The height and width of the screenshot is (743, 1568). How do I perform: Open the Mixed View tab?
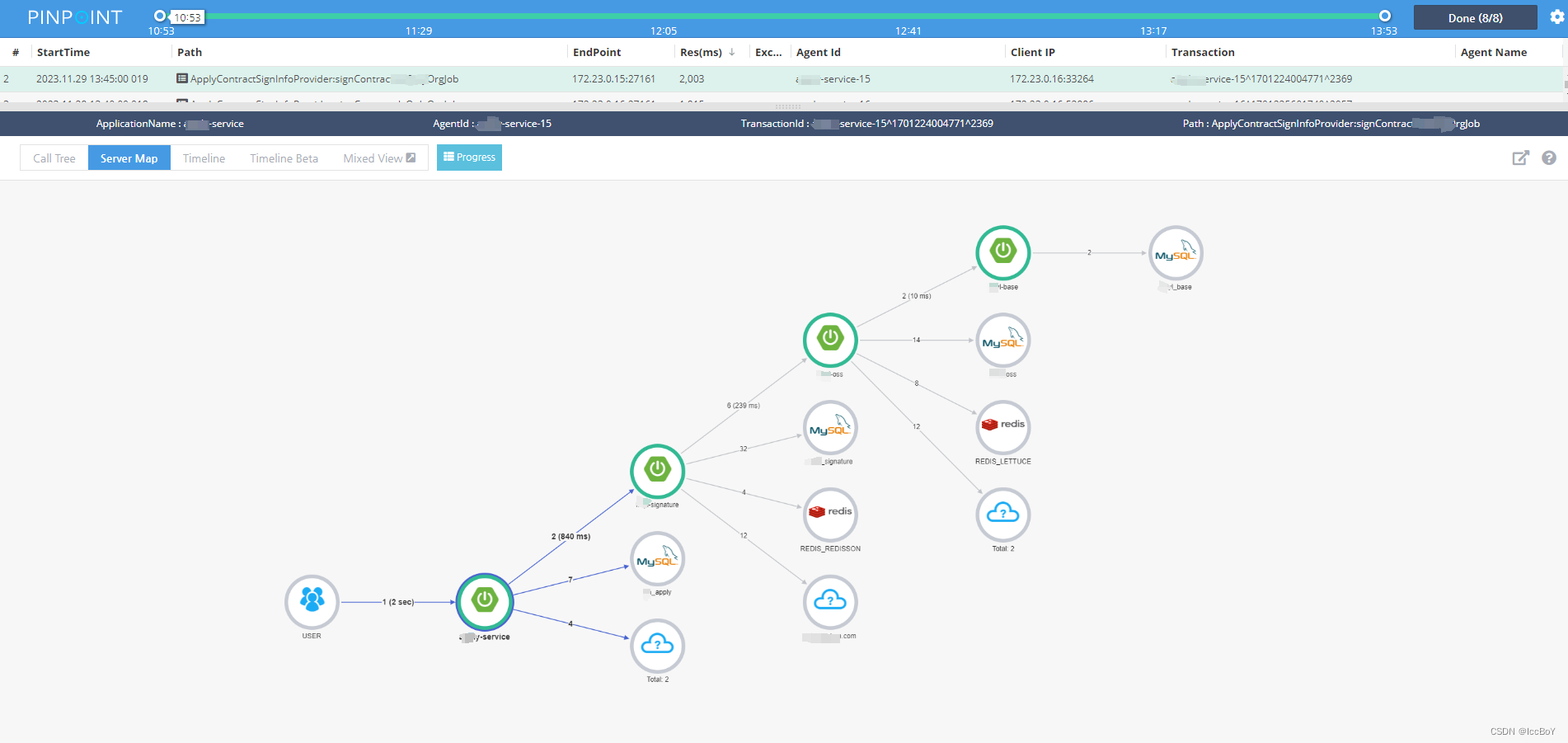click(x=379, y=158)
